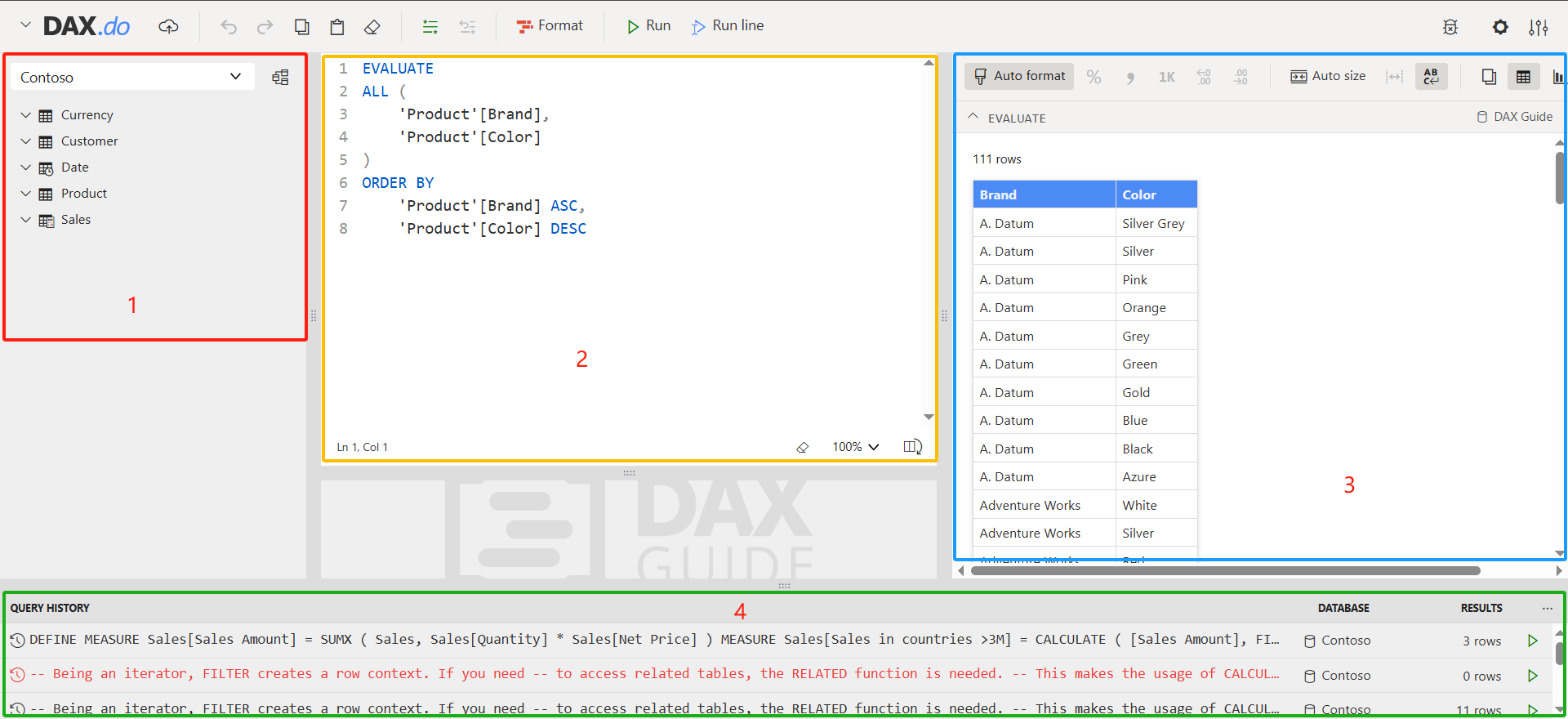Click the fit column width icon
Image resolution: width=1568 pixels, height=719 pixels.
tap(1394, 77)
